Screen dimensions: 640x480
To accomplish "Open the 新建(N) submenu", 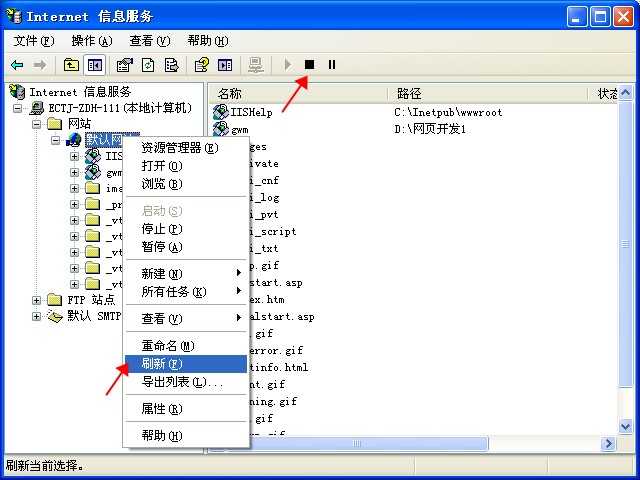I will [x=186, y=273].
